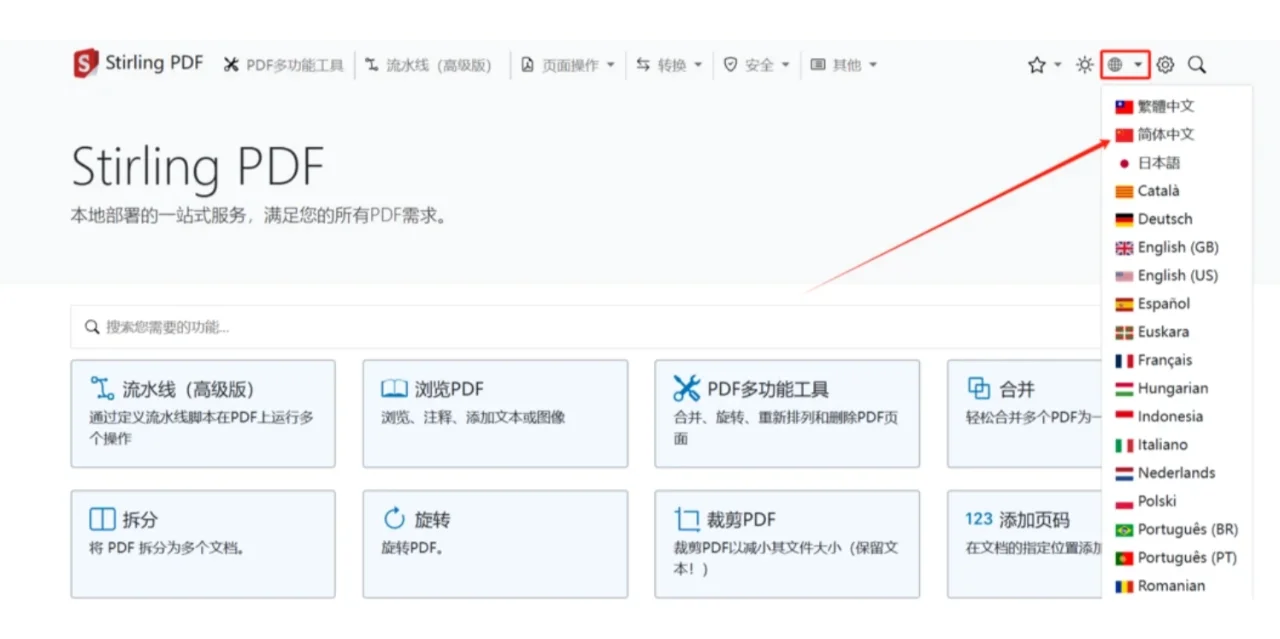Click the split icon on 拆分 card
The height and width of the screenshot is (639, 1280).
pyautogui.click(x=102, y=519)
